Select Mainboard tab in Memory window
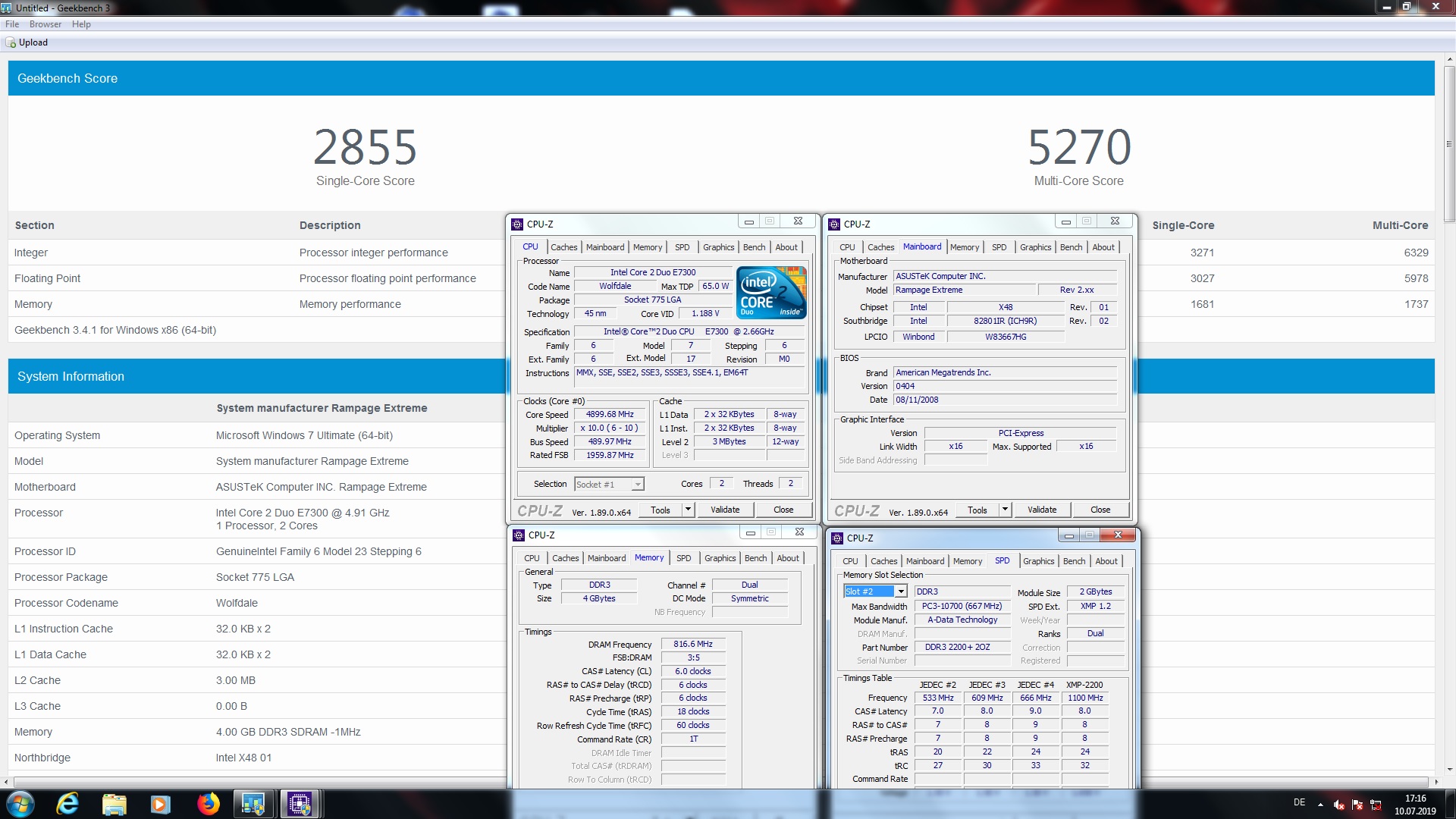 607,558
